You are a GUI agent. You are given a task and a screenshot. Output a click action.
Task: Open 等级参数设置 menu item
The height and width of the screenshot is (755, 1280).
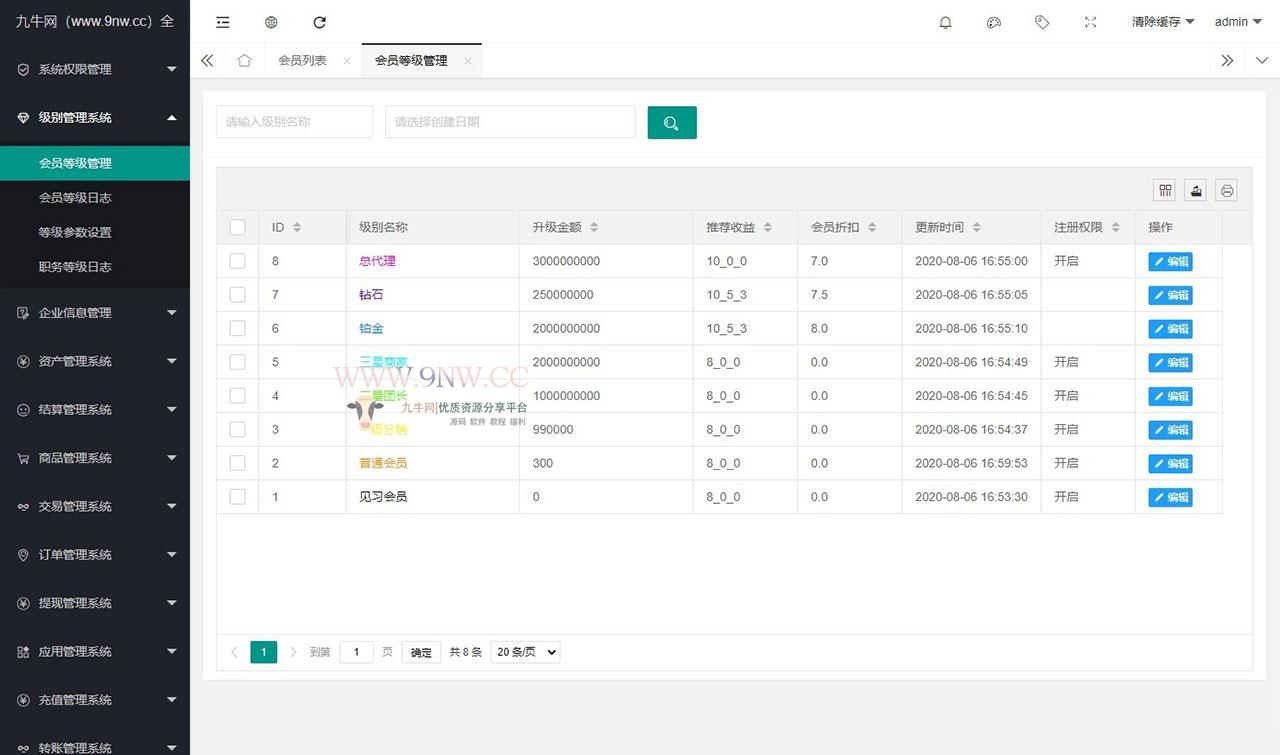click(95, 232)
